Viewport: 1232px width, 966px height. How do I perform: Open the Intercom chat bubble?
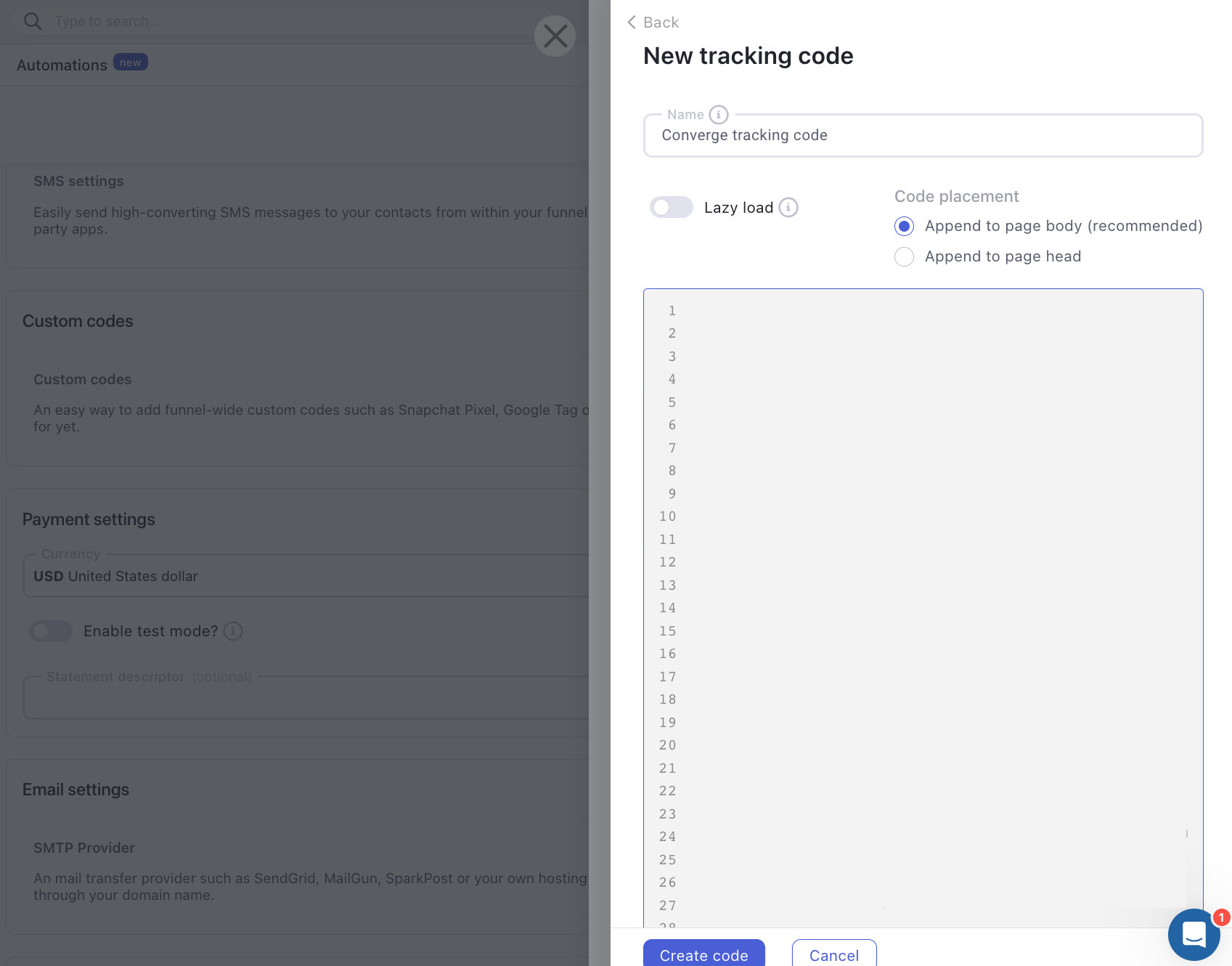point(1194,935)
